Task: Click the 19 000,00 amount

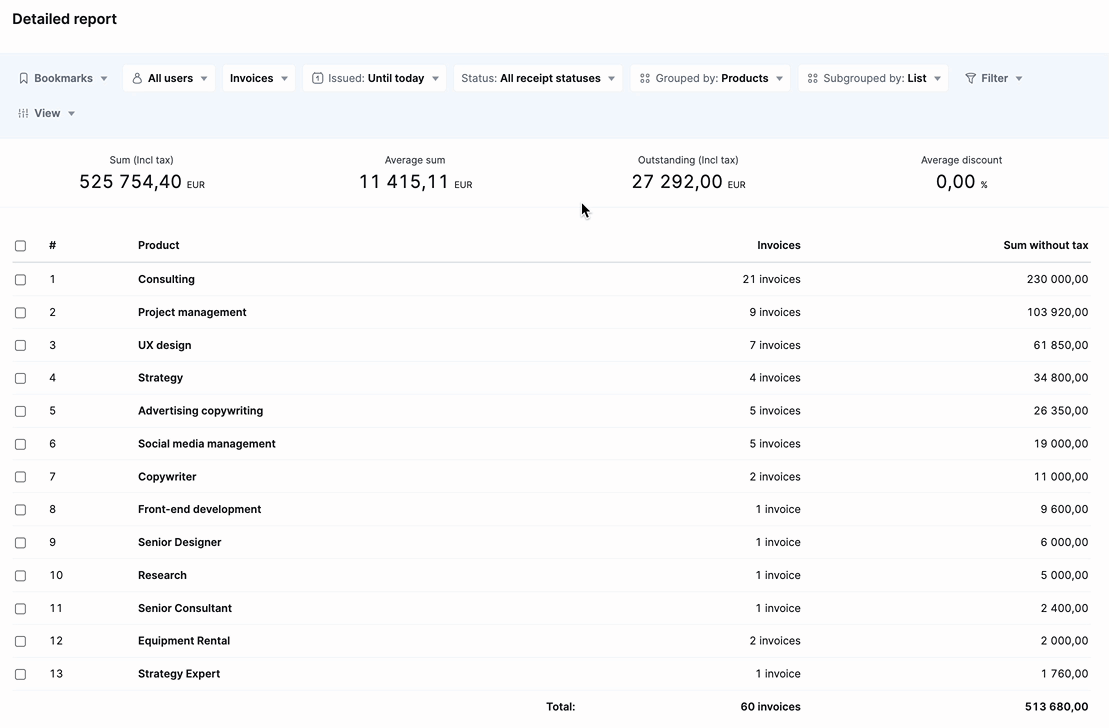Action: coord(1060,444)
